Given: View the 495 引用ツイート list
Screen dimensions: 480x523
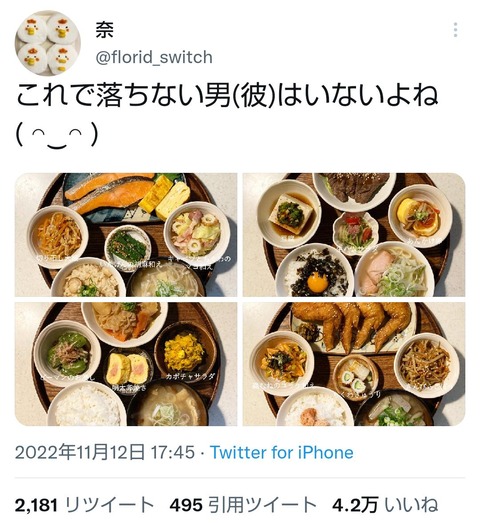Looking at the screenshot, I should pos(243,505).
